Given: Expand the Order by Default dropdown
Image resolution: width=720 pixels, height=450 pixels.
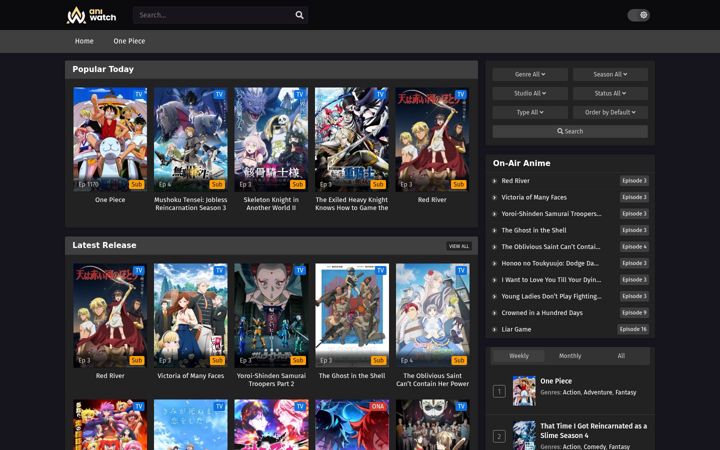Looking at the screenshot, I should click(x=610, y=112).
